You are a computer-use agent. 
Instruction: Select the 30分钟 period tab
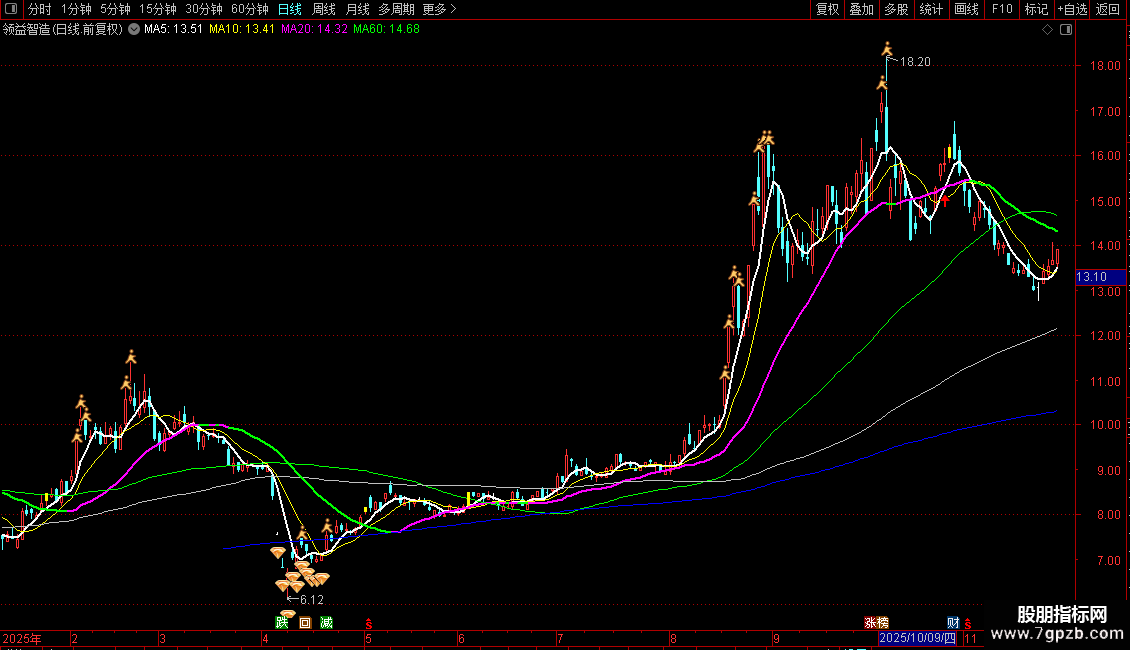(x=204, y=9)
